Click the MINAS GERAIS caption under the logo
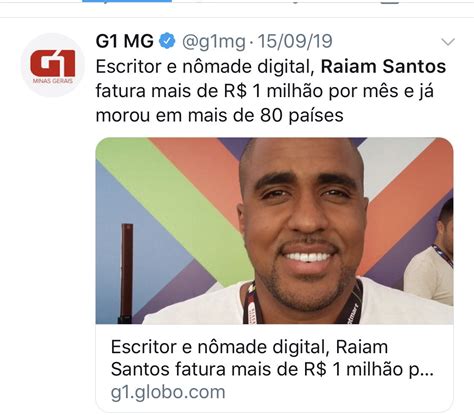 click(53, 81)
